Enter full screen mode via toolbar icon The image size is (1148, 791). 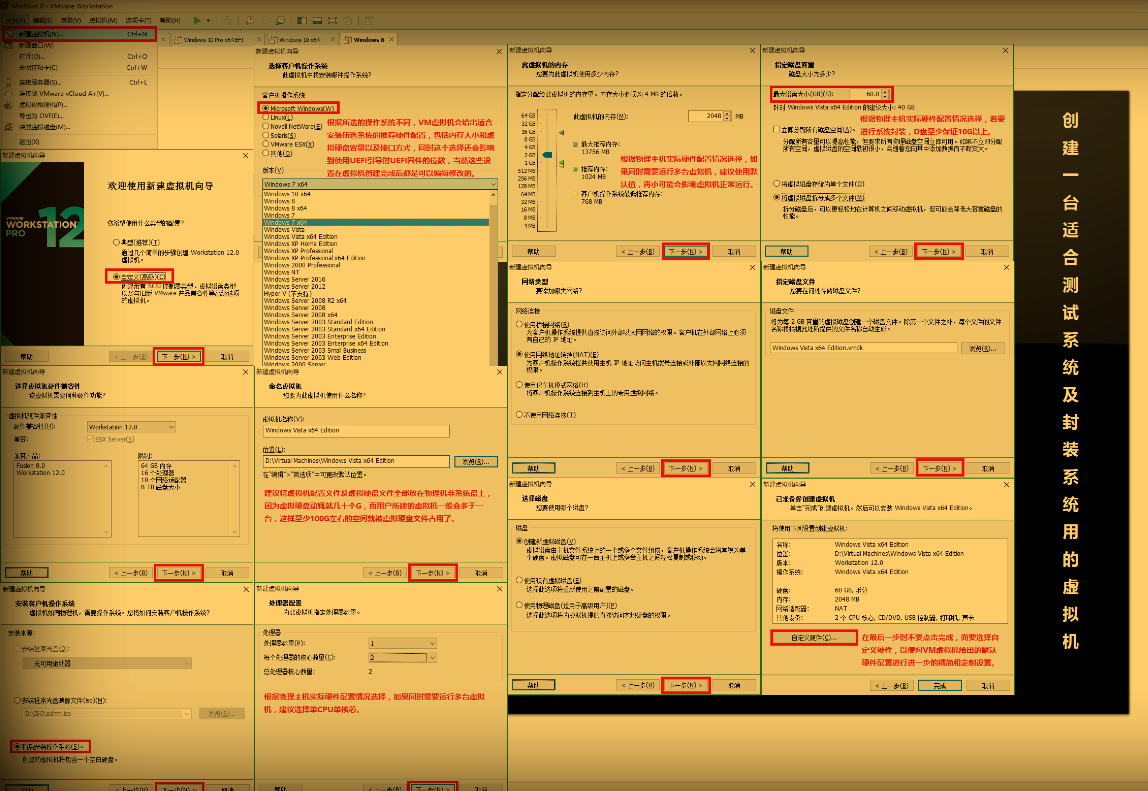(x=332, y=20)
